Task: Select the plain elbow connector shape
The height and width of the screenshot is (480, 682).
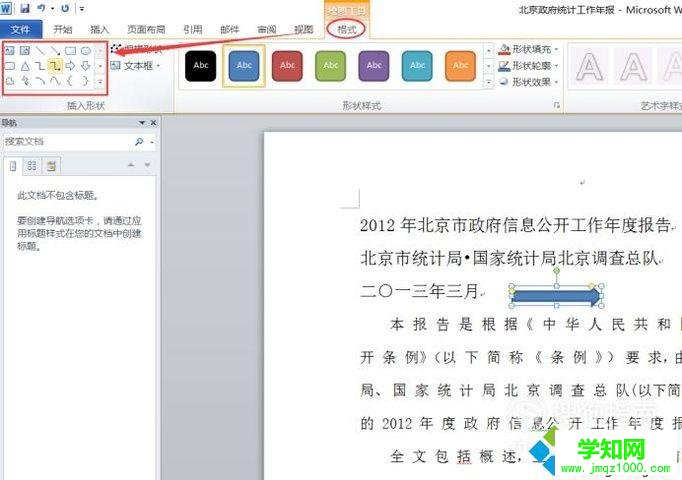Action: click(40, 66)
